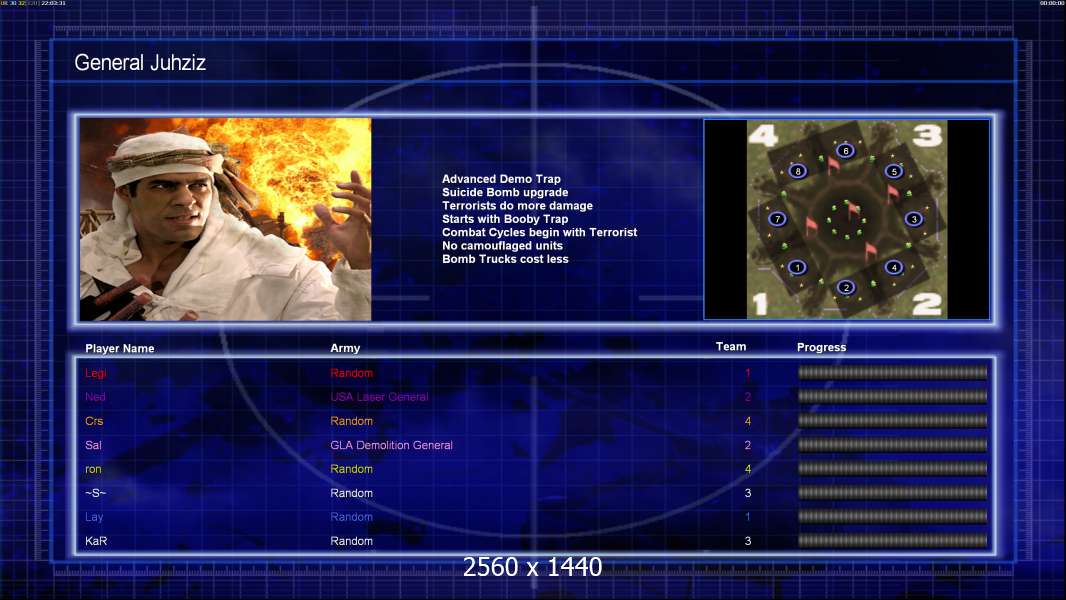Click the Player Name column header
Image resolution: width=1066 pixels, height=600 pixels.
(x=120, y=348)
